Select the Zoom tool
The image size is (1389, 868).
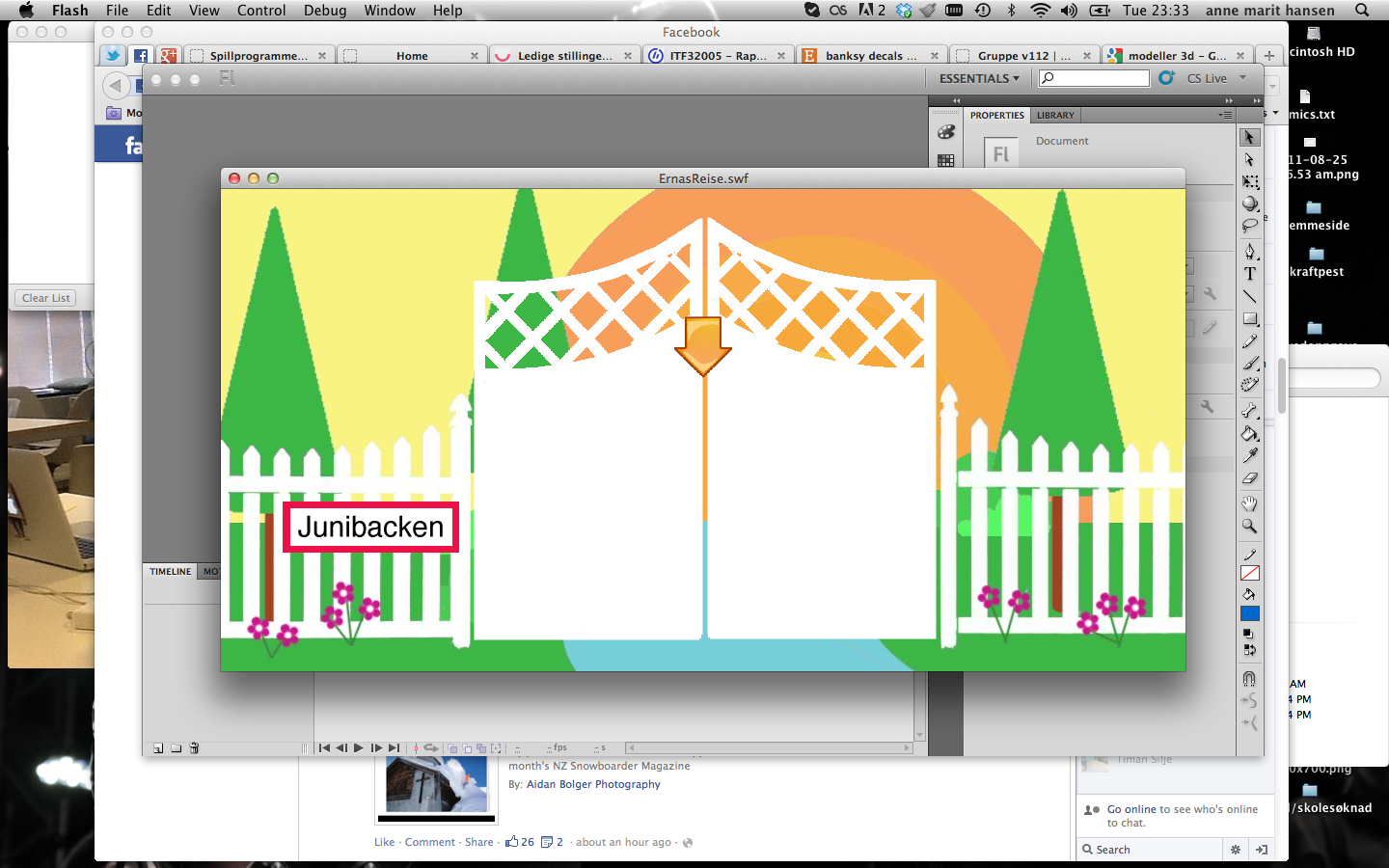[1249, 527]
